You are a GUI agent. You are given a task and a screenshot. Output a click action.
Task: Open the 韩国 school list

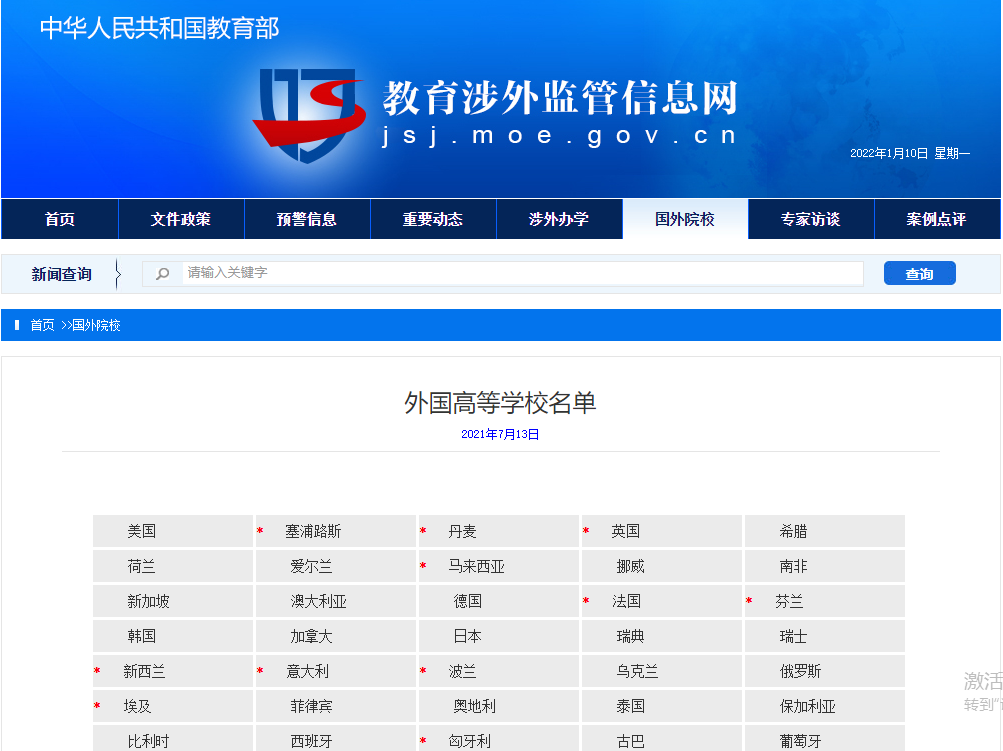click(141, 636)
